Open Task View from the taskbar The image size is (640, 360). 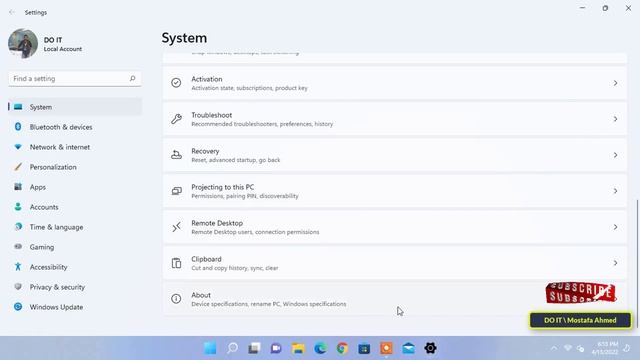[x=254, y=348]
